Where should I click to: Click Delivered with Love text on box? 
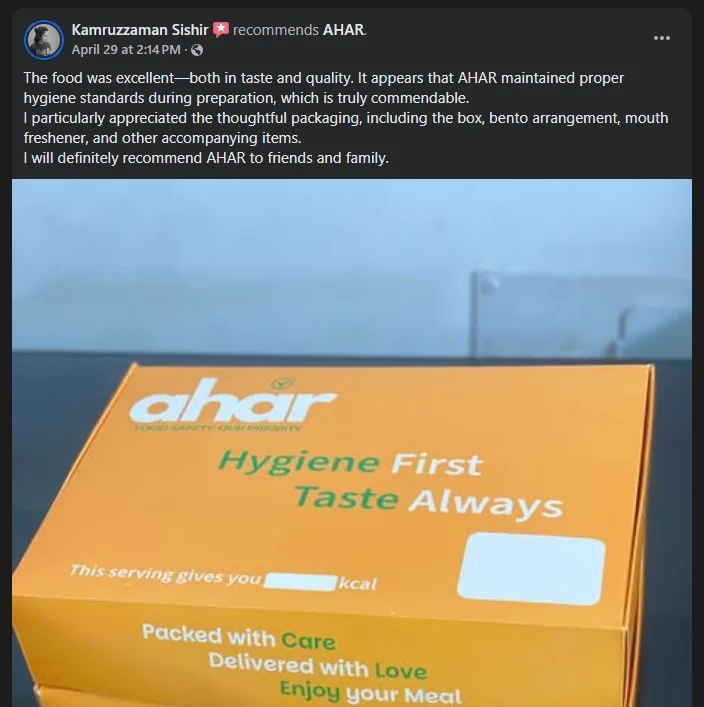click(x=317, y=666)
